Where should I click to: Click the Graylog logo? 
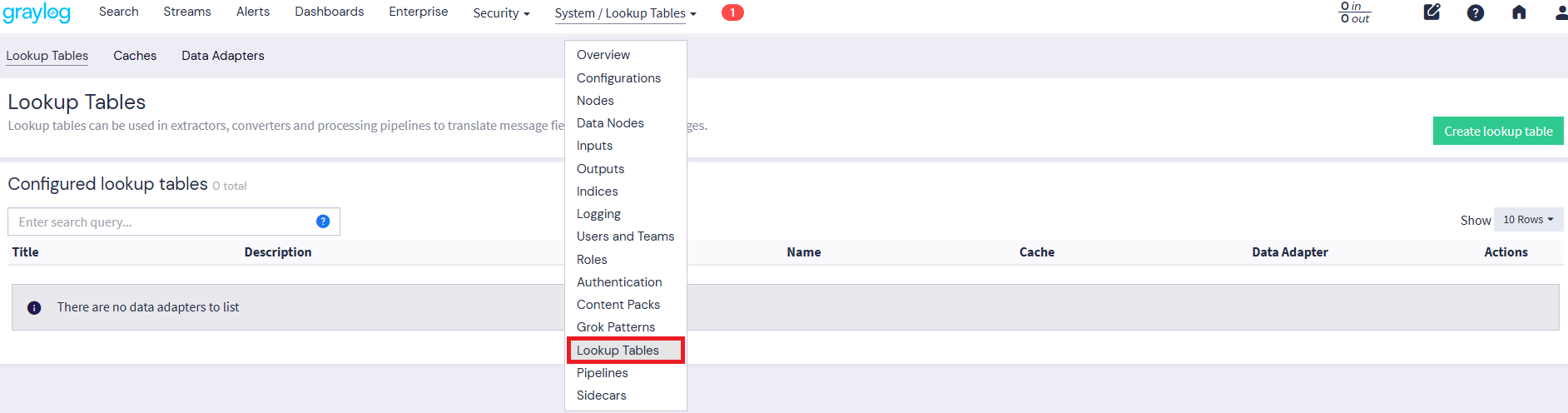point(37,13)
